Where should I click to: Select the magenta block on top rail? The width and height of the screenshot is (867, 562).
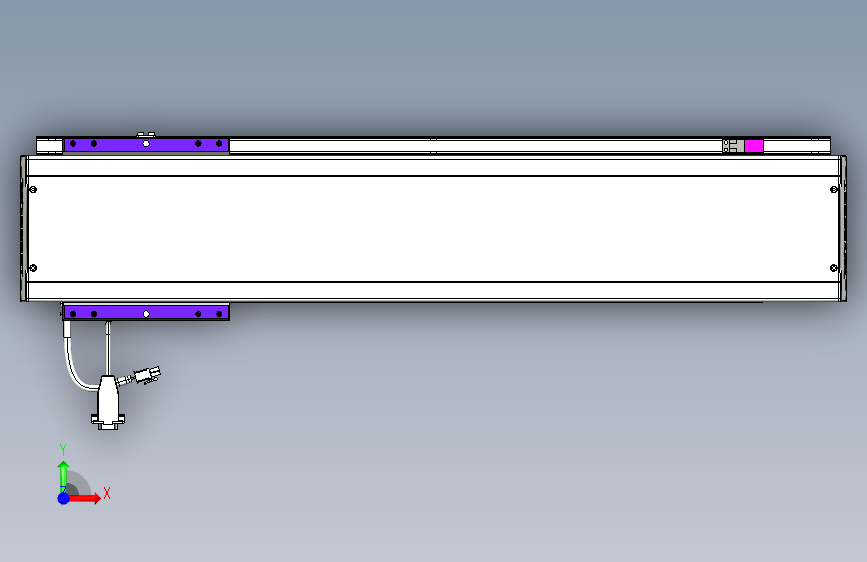coord(754,146)
